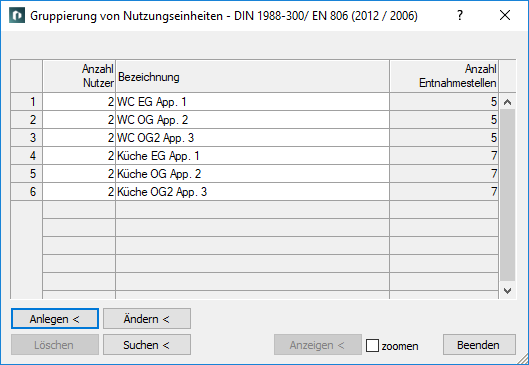This screenshot has height=365, width=529.
Task: Click the Anzahl Nutzer column header
Action: (79, 76)
